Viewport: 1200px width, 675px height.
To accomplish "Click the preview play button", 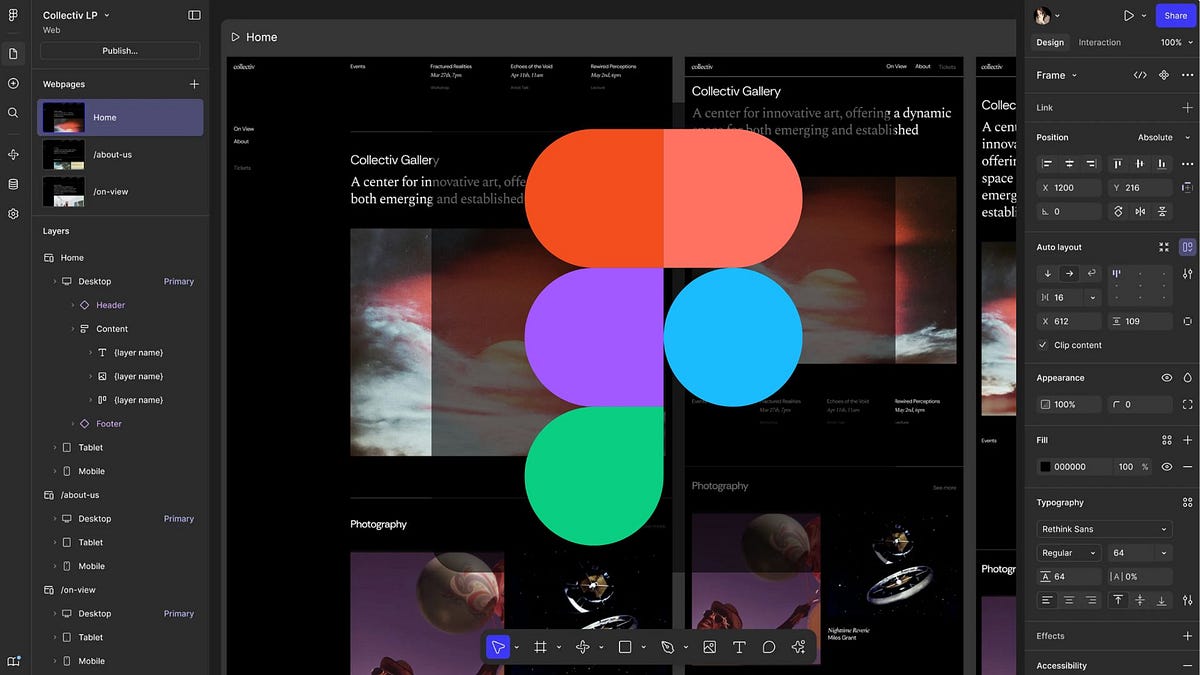I will [x=1128, y=15].
